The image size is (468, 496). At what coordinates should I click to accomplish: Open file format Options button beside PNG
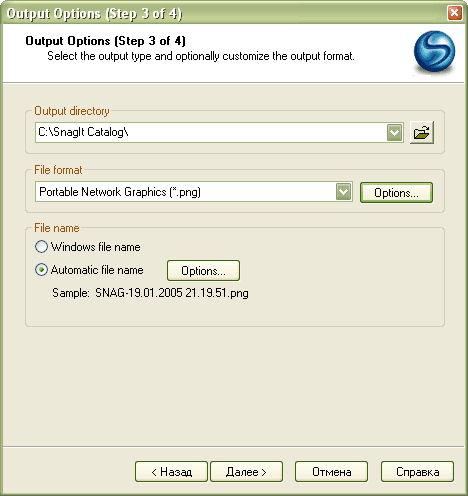[x=396, y=192]
